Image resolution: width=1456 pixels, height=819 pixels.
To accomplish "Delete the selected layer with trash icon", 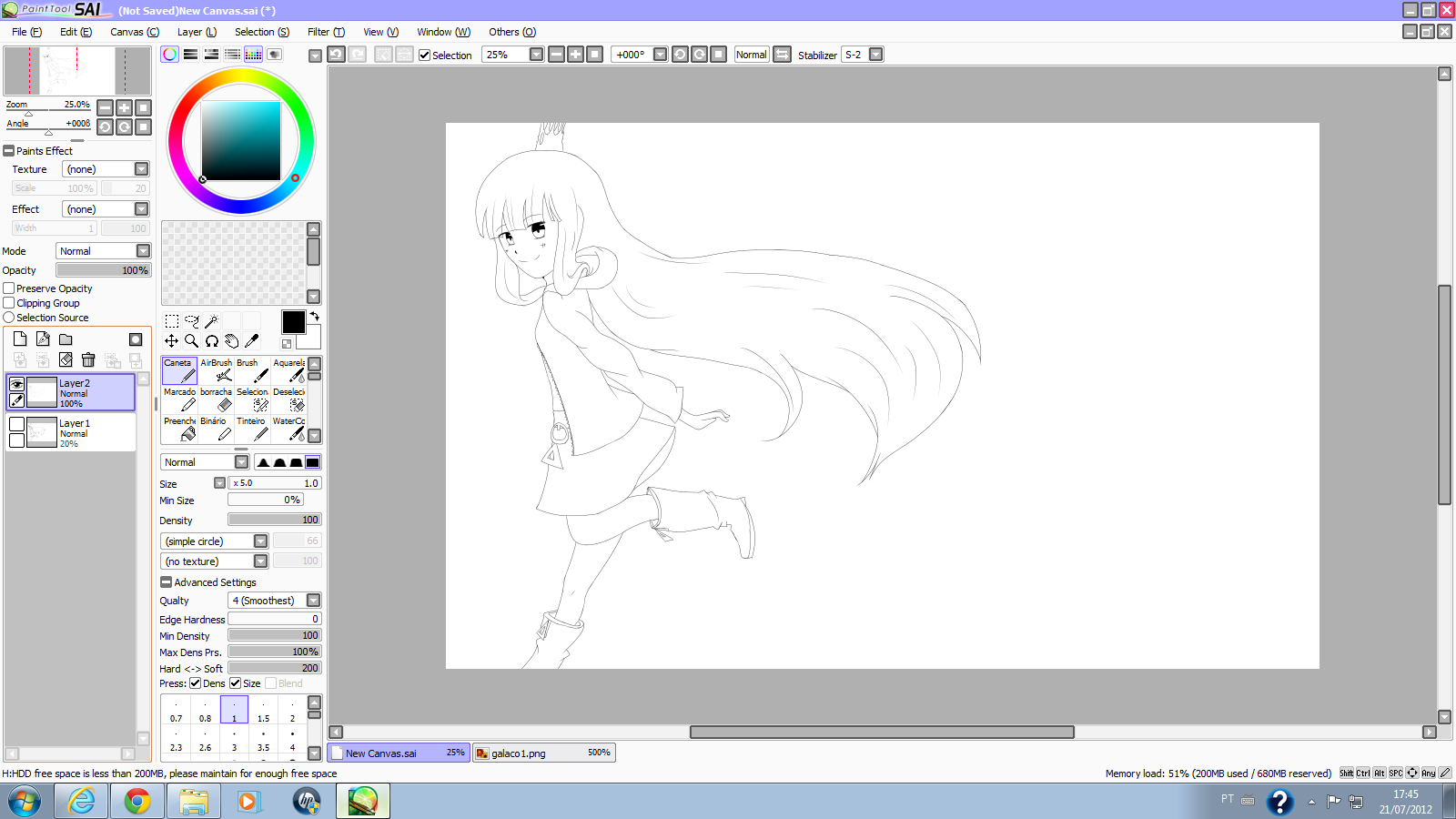I will tap(88, 360).
